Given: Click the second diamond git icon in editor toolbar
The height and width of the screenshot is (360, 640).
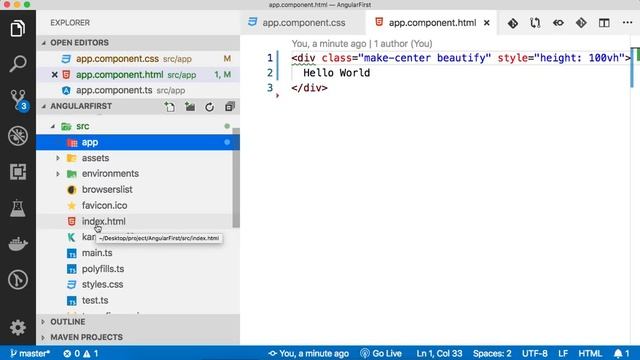Looking at the screenshot, I should (581, 23).
